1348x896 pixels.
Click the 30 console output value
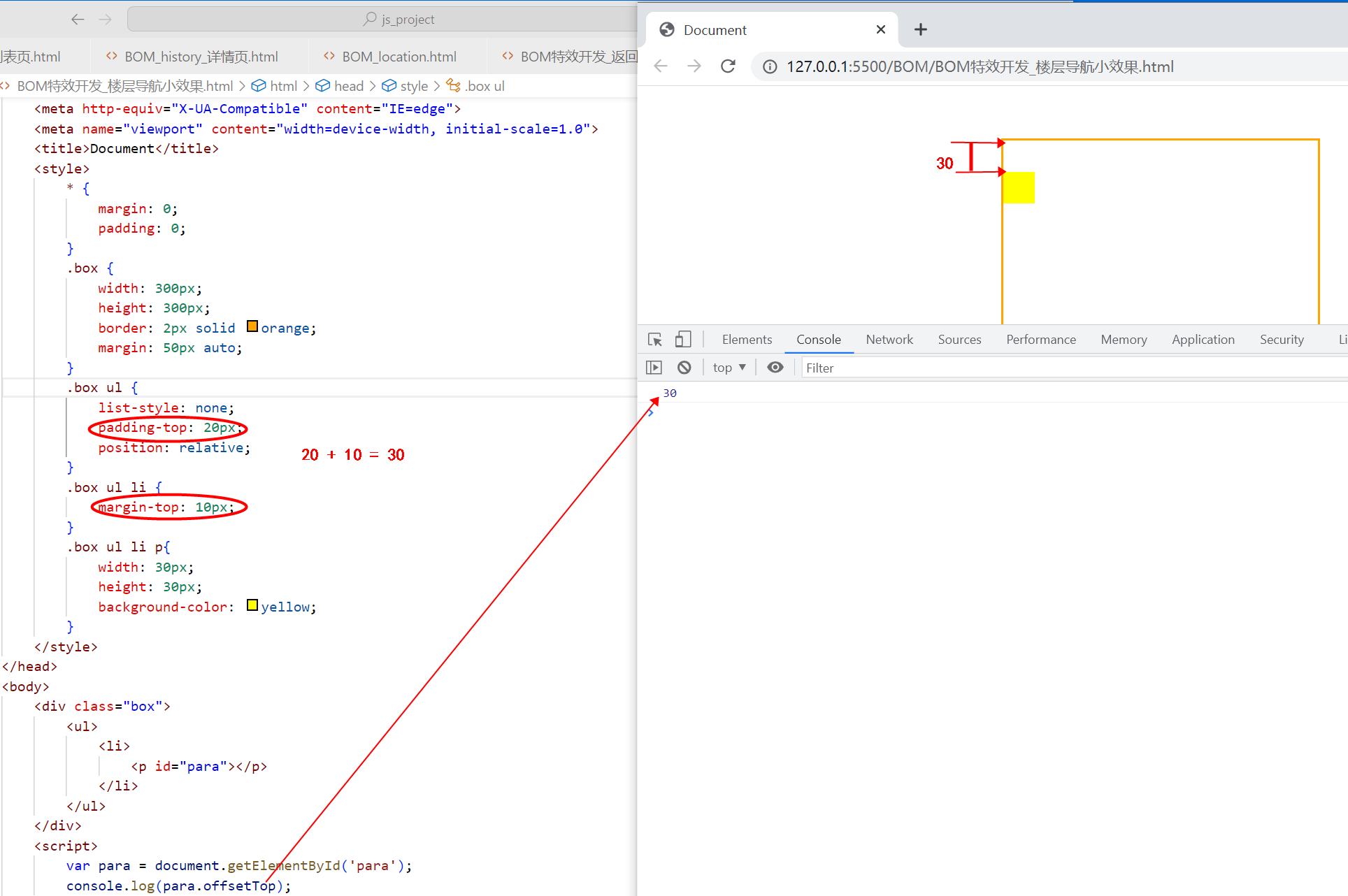click(x=670, y=393)
